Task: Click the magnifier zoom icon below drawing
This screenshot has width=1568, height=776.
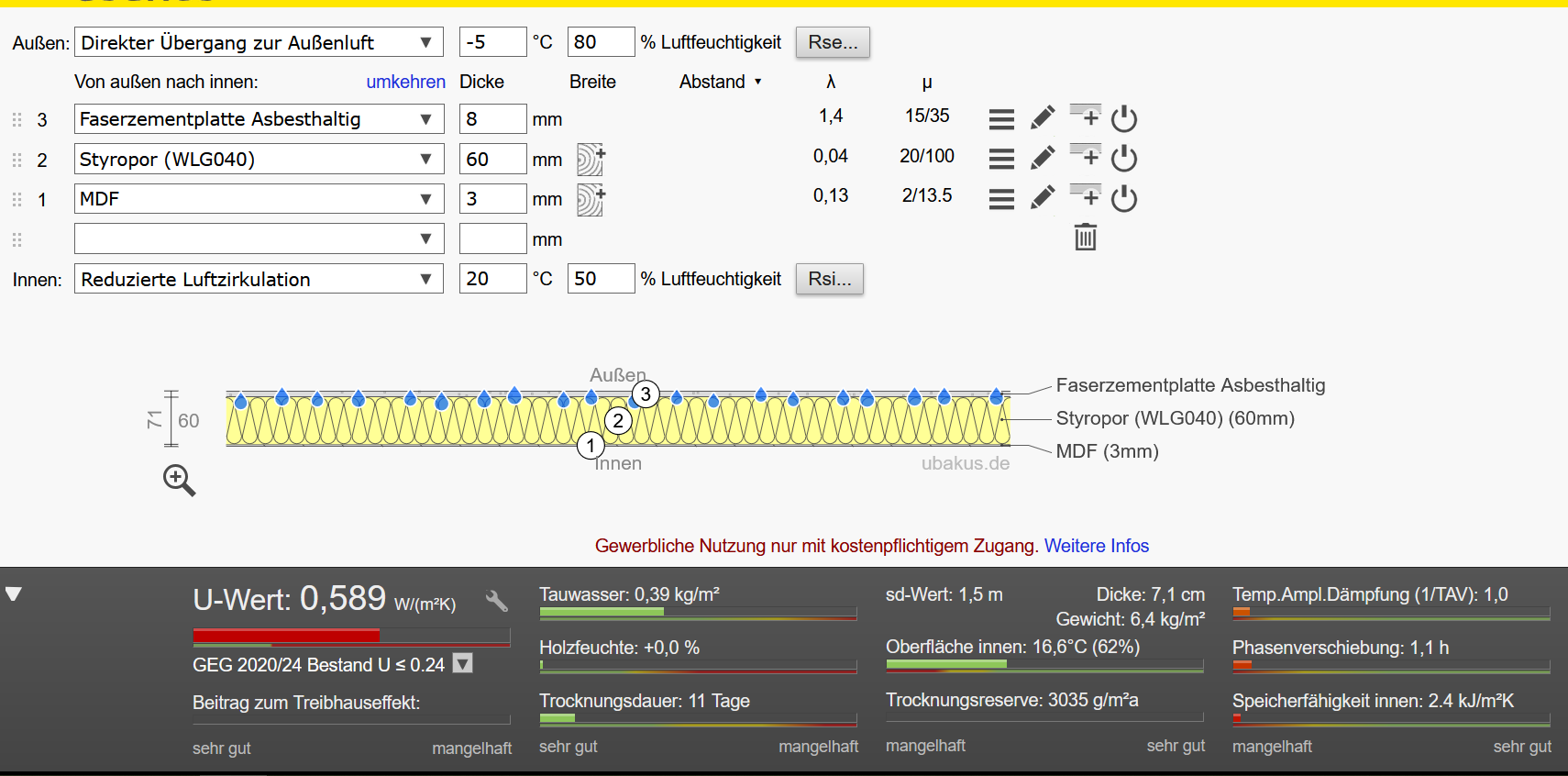Action: click(179, 480)
